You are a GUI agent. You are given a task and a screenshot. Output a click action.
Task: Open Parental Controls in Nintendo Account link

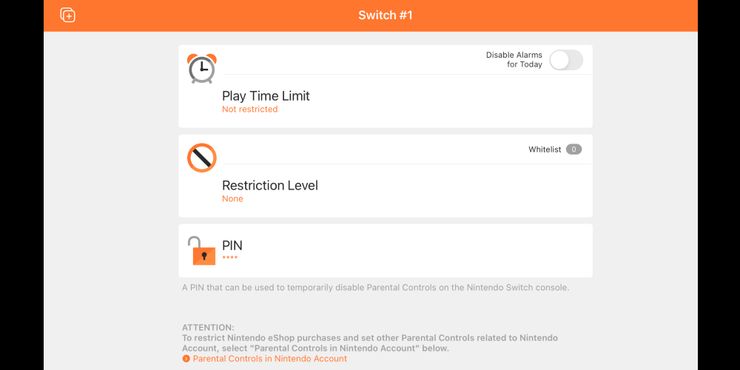point(270,359)
